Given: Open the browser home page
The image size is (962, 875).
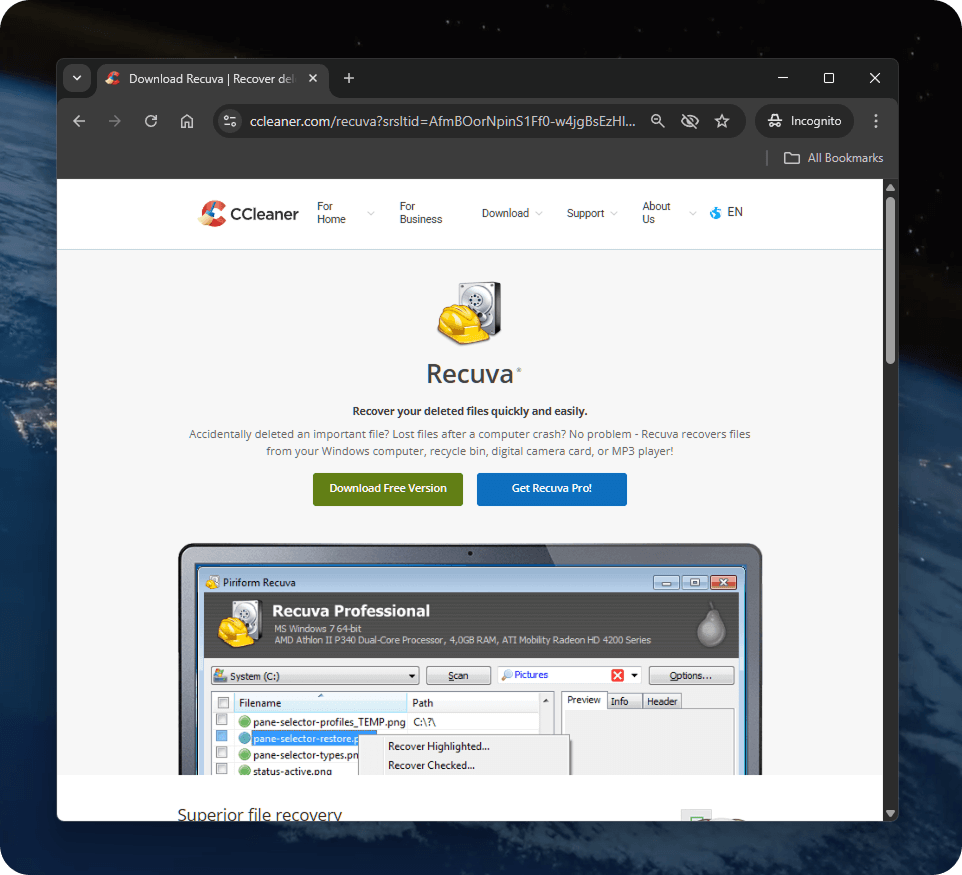Looking at the screenshot, I should point(187,121).
